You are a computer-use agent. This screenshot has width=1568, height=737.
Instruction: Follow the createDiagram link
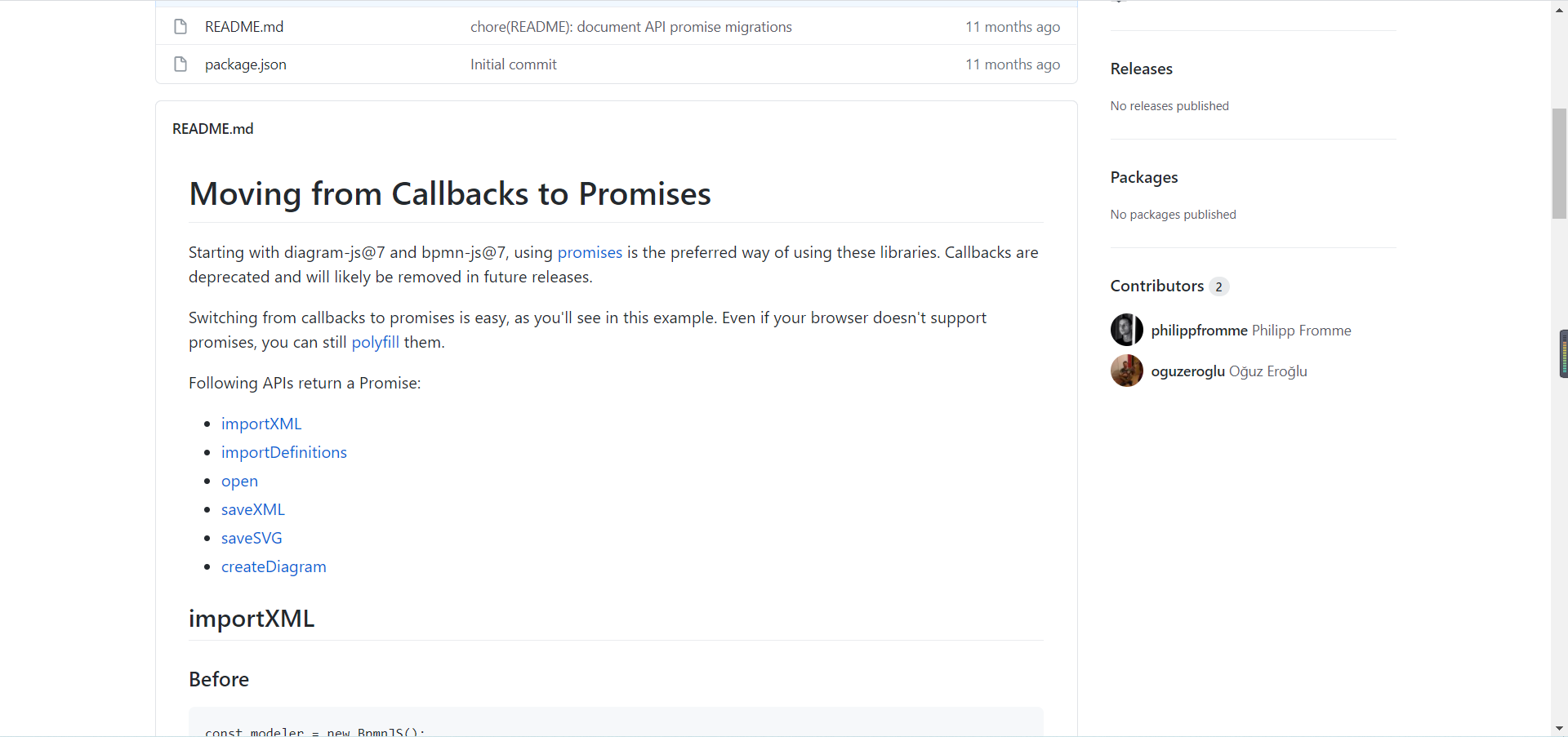click(274, 566)
